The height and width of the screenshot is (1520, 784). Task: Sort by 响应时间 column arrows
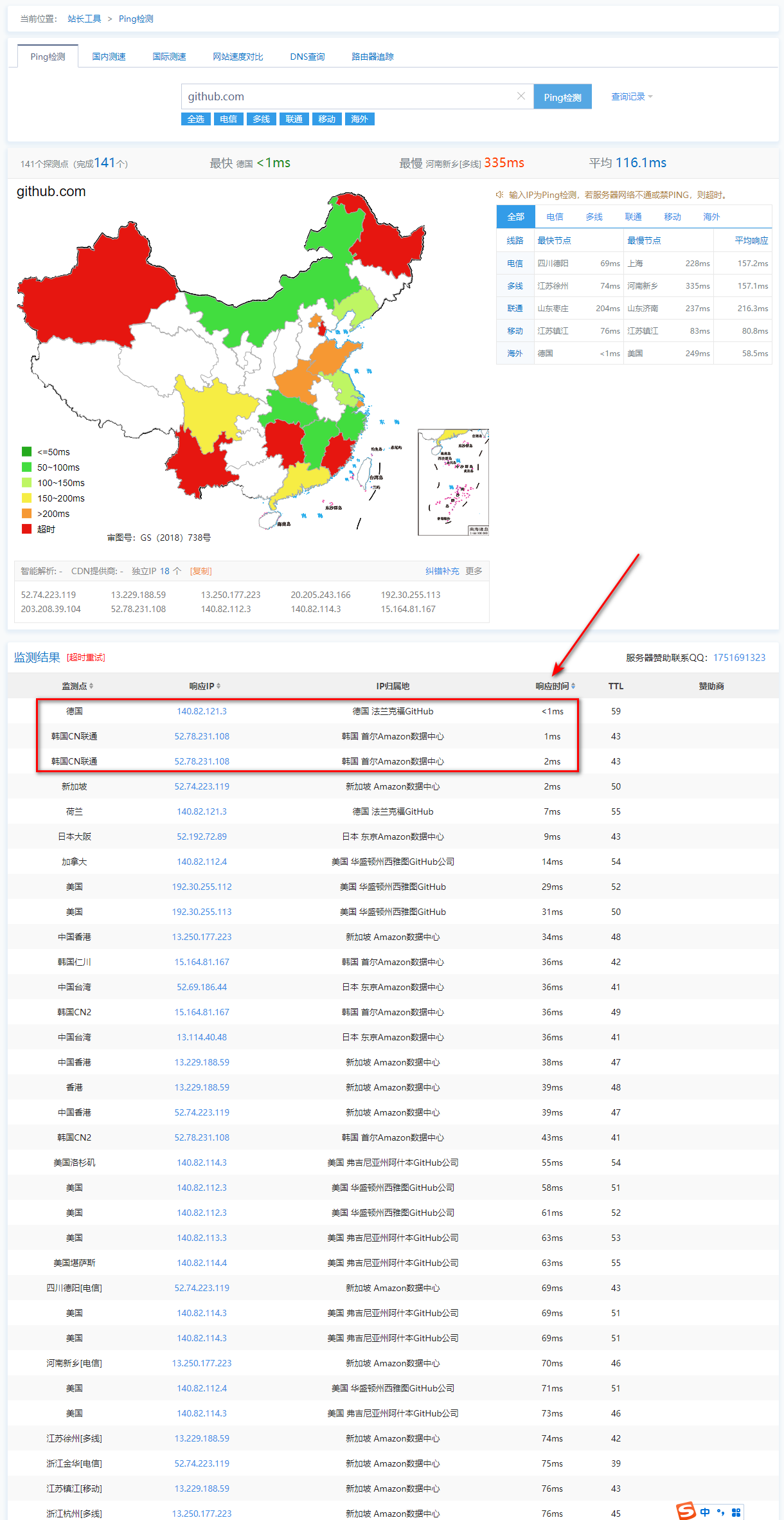point(573,686)
